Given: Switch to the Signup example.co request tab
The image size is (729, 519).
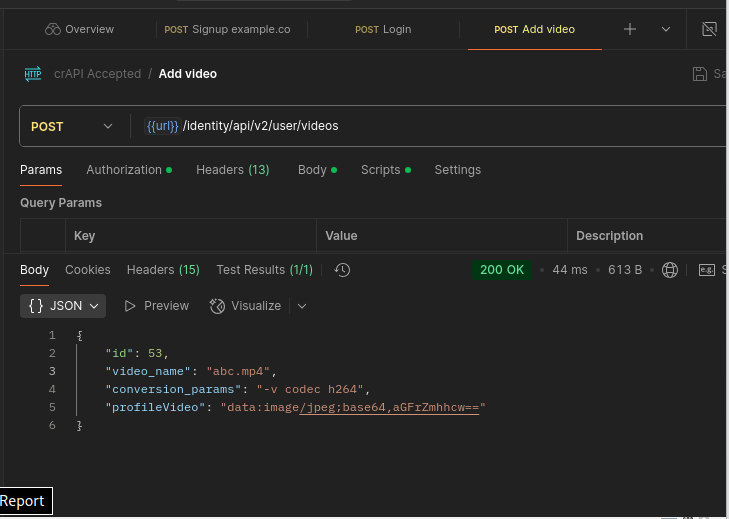Looking at the screenshot, I should 227,29.
